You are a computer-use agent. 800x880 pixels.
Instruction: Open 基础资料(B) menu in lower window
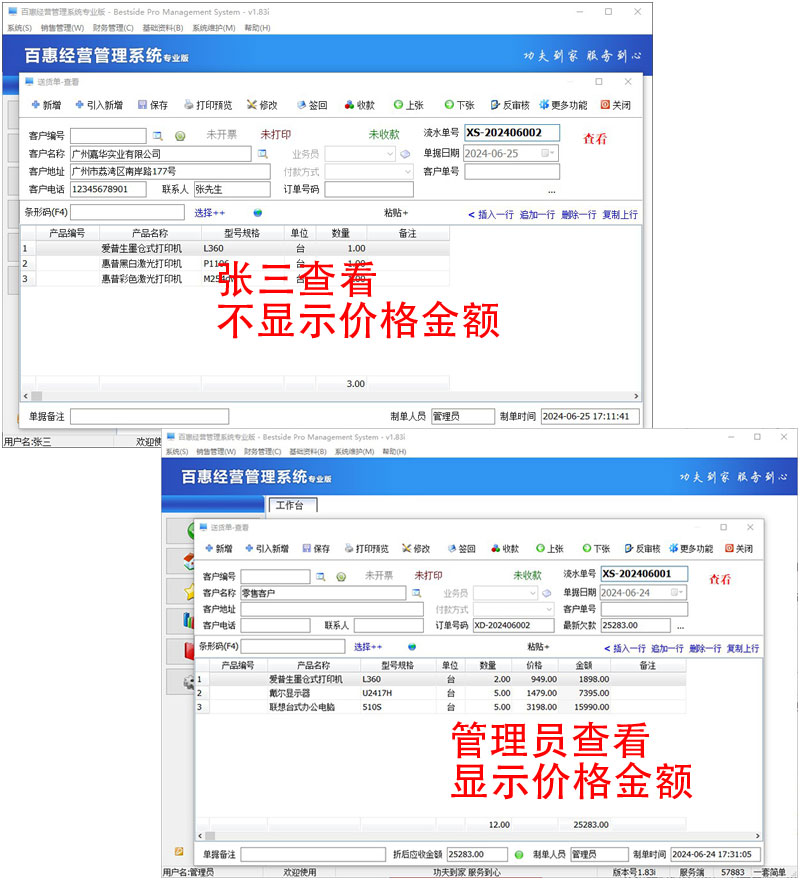point(308,451)
